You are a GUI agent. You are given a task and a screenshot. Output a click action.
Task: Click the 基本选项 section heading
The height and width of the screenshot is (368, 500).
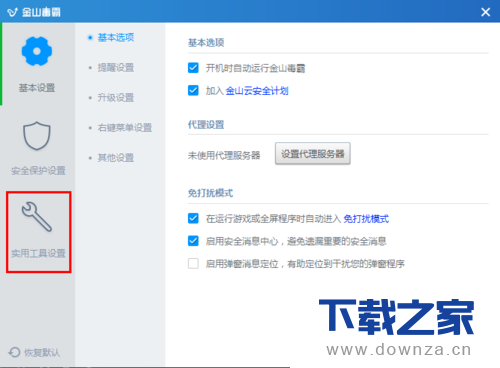coord(206,43)
